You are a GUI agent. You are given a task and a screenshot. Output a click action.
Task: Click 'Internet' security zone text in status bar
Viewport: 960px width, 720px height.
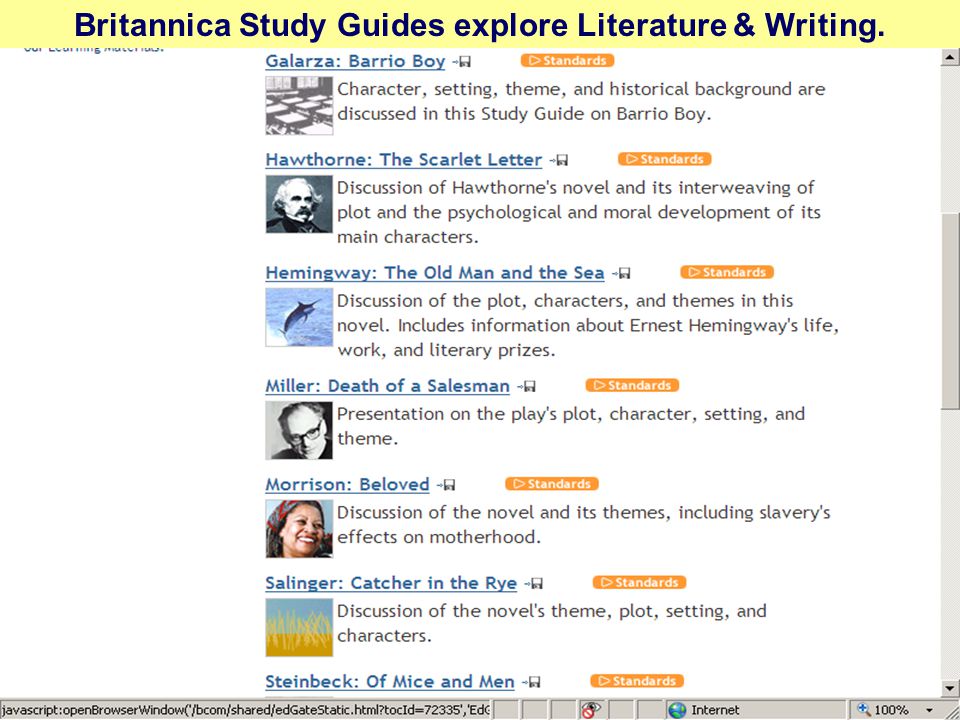coord(715,710)
